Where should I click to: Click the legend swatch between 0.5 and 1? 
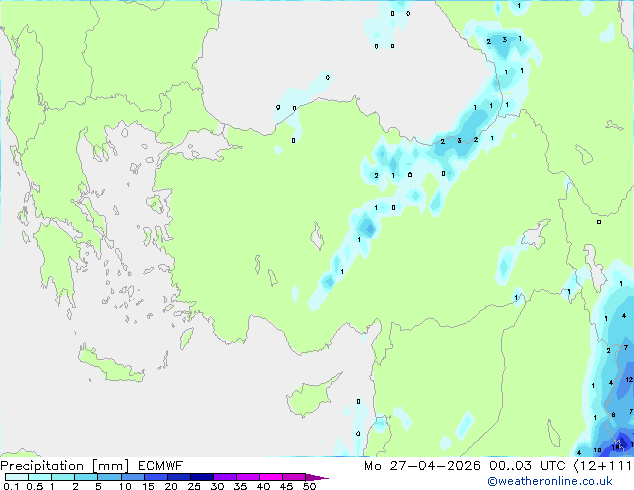click(40, 477)
